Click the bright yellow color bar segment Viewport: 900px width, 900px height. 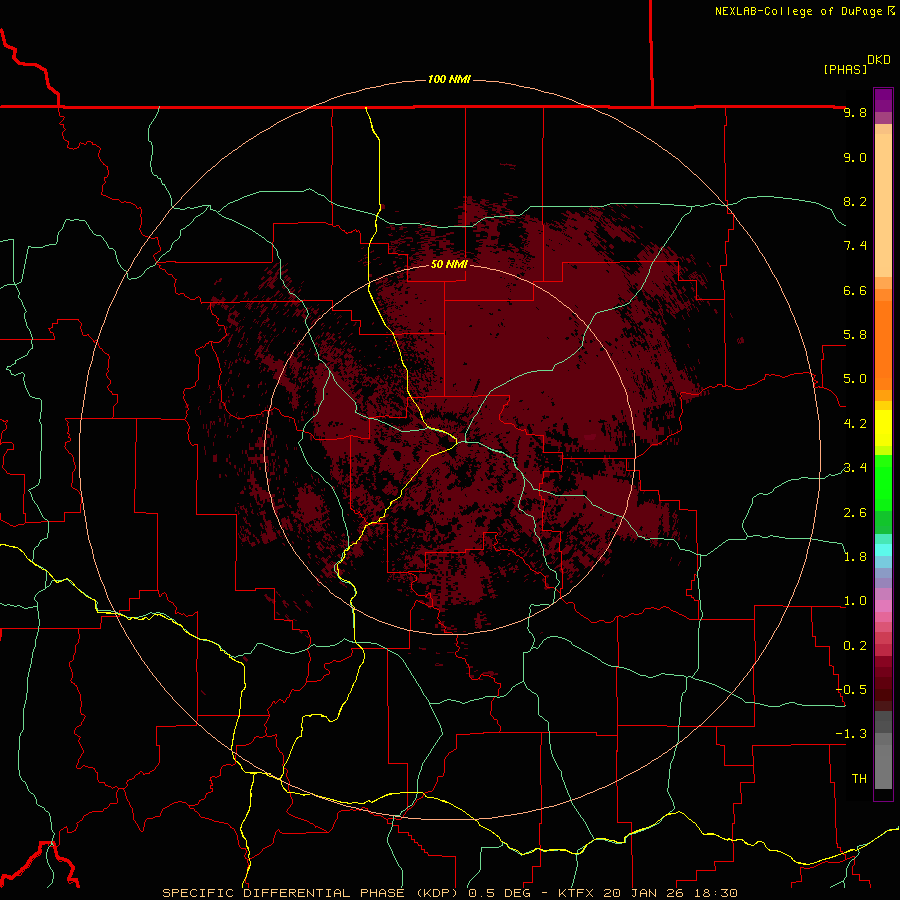[883, 428]
